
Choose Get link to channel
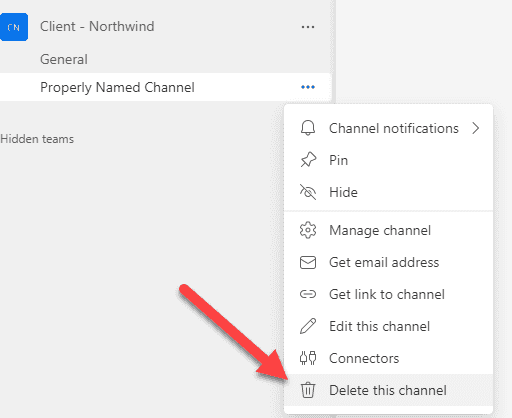point(388,294)
